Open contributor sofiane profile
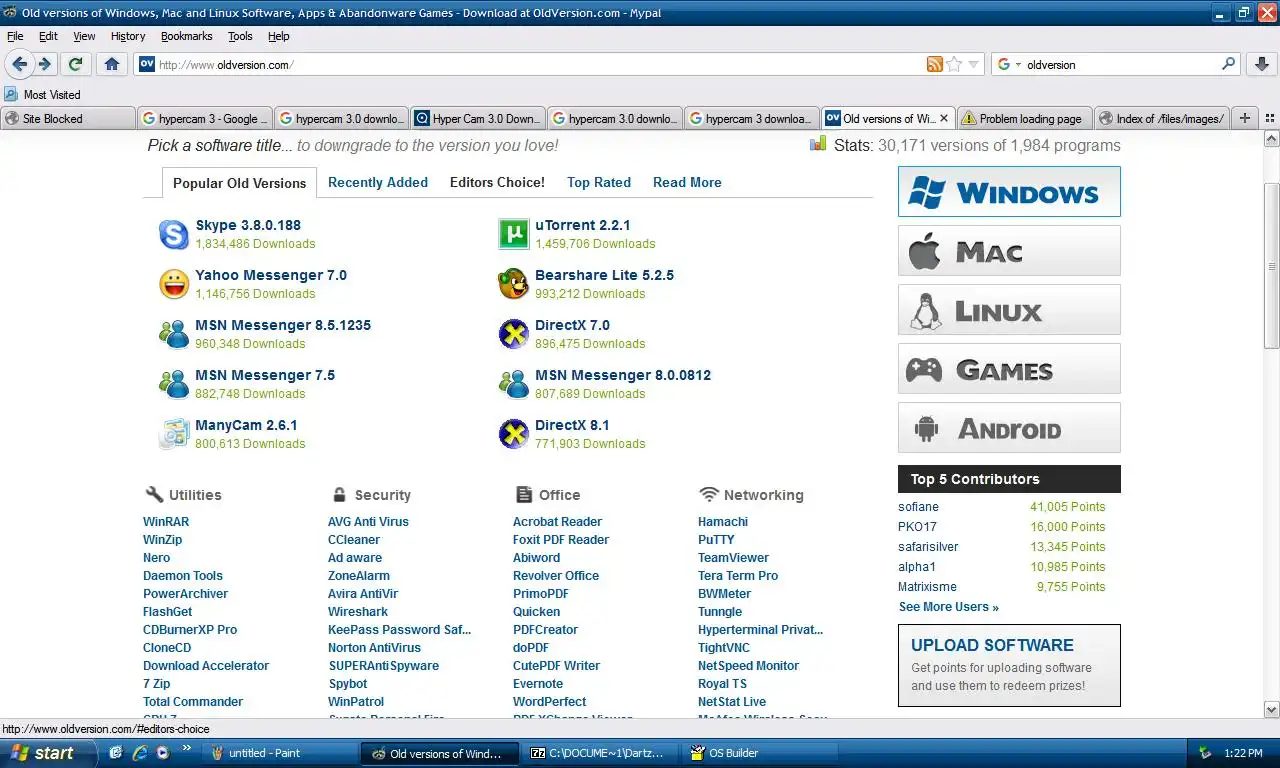The image size is (1280, 768). pos(918,507)
